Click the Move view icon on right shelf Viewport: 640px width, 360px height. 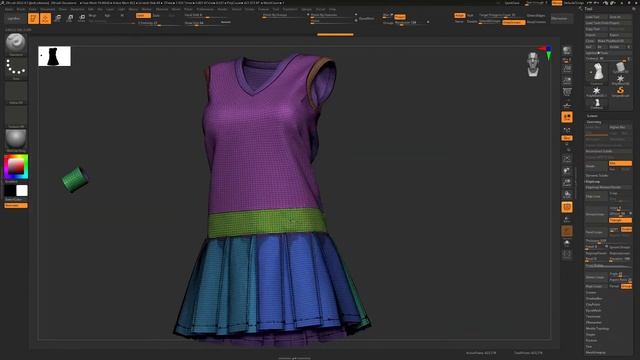pyautogui.click(x=567, y=171)
